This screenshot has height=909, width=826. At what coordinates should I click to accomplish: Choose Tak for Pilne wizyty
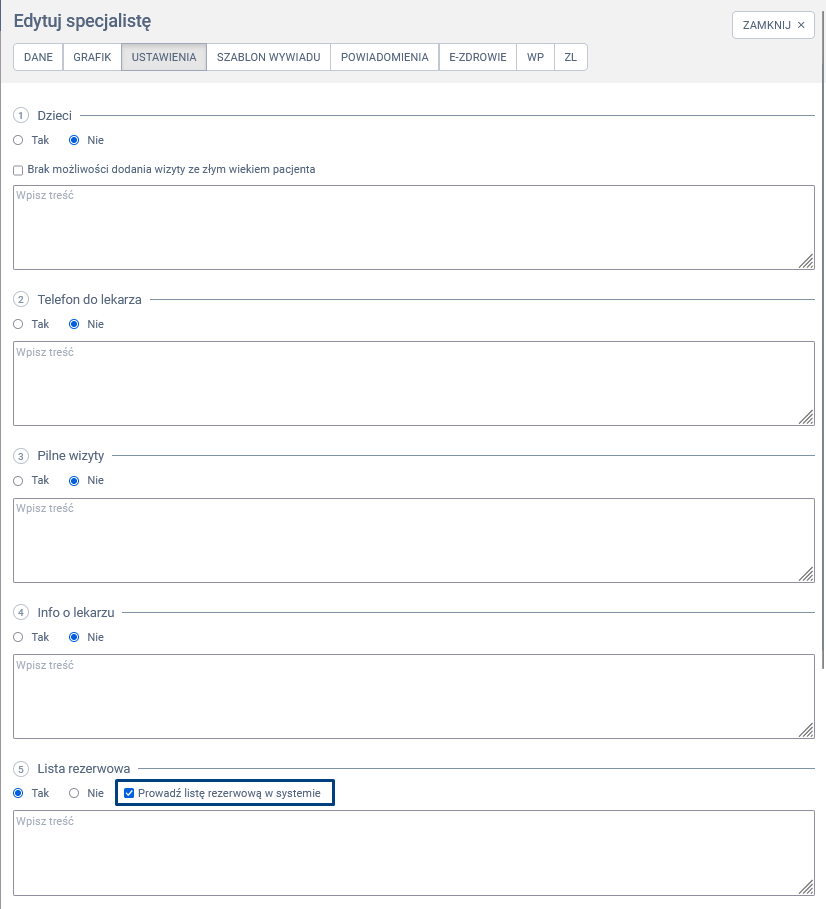19,480
